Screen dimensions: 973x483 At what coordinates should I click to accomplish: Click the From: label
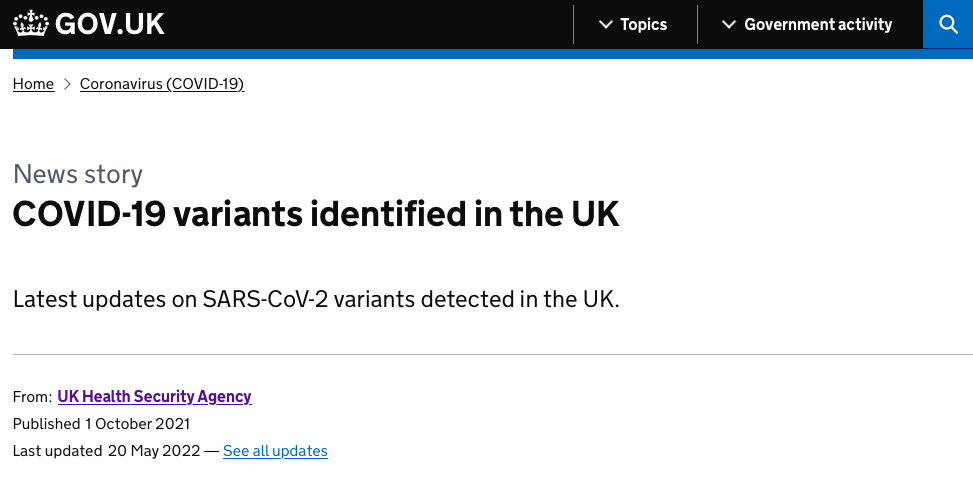point(32,397)
